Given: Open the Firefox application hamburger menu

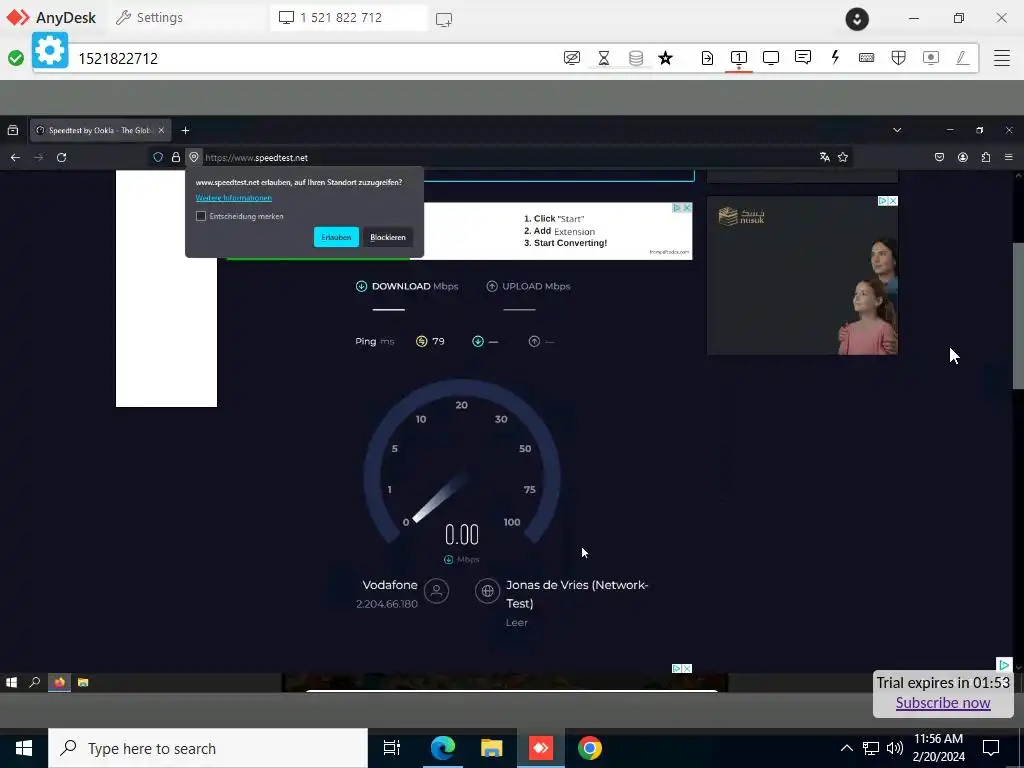Looking at the screenshot, I should click(1009, 157).
